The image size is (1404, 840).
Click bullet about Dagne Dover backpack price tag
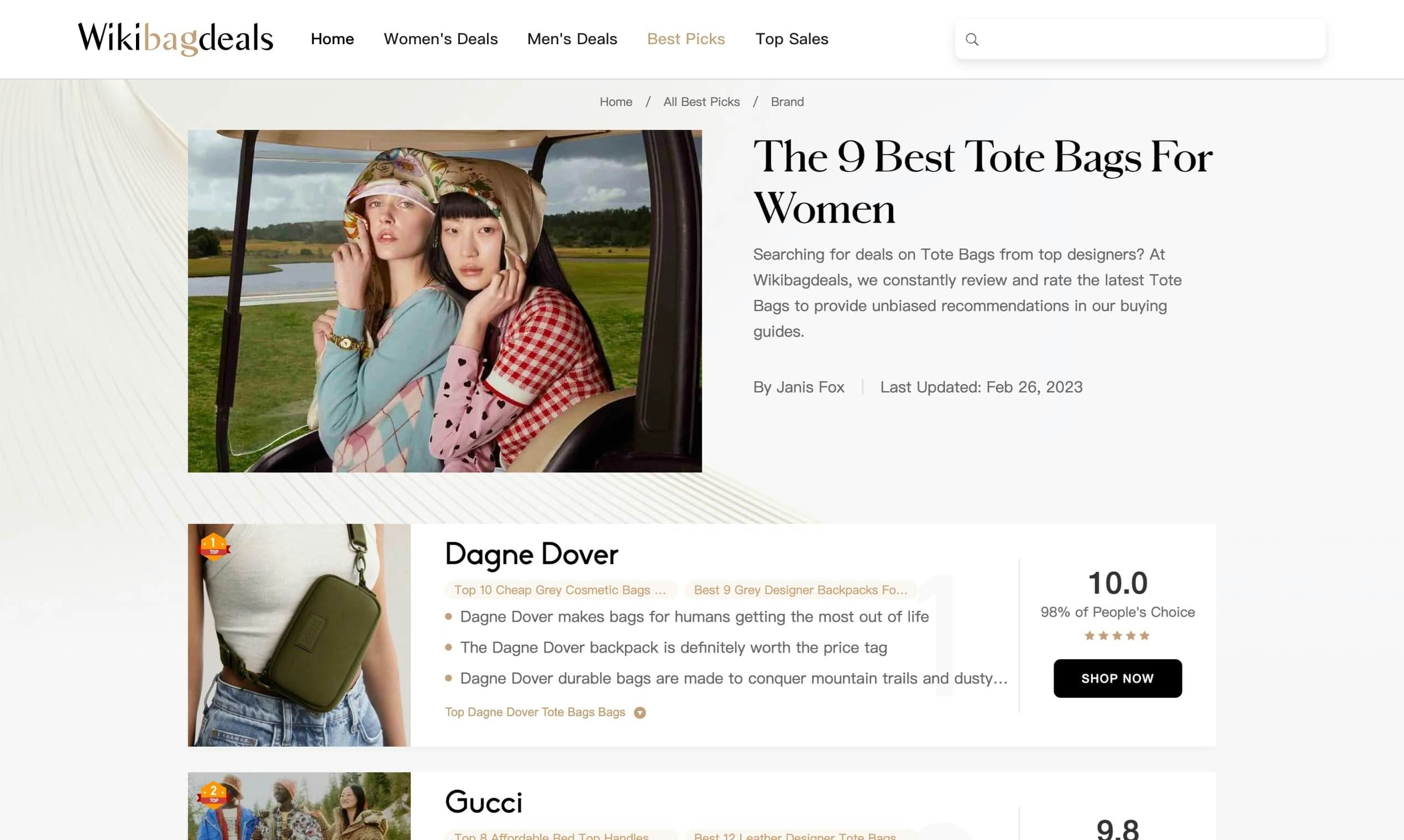pyautogui.click(x=673, y=648)
